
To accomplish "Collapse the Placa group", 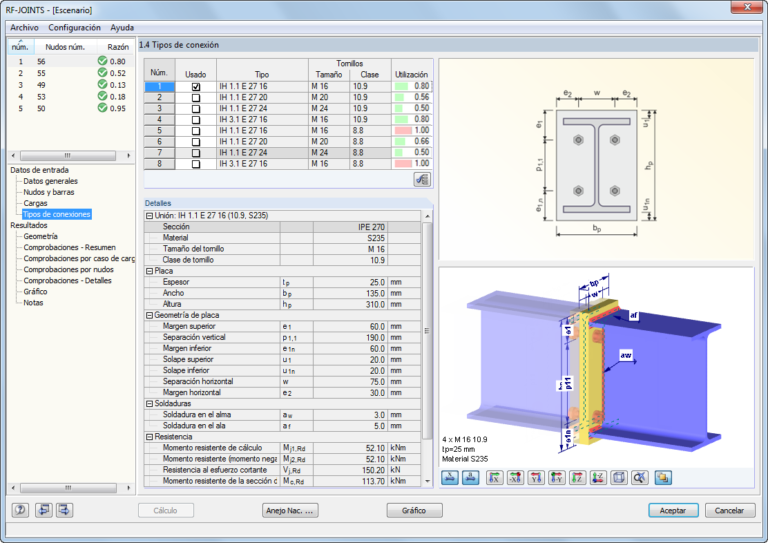I will tap(149, 271).
